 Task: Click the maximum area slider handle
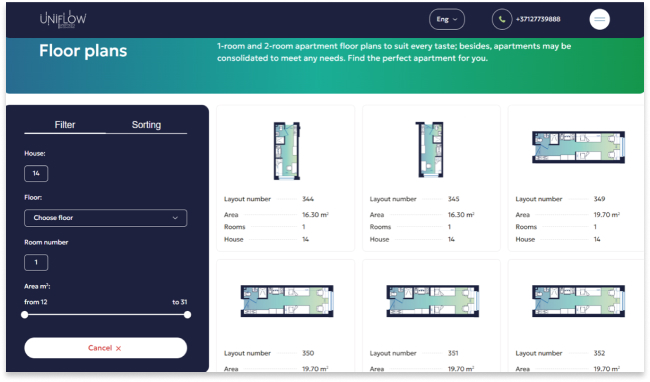[x=187, y=315]
